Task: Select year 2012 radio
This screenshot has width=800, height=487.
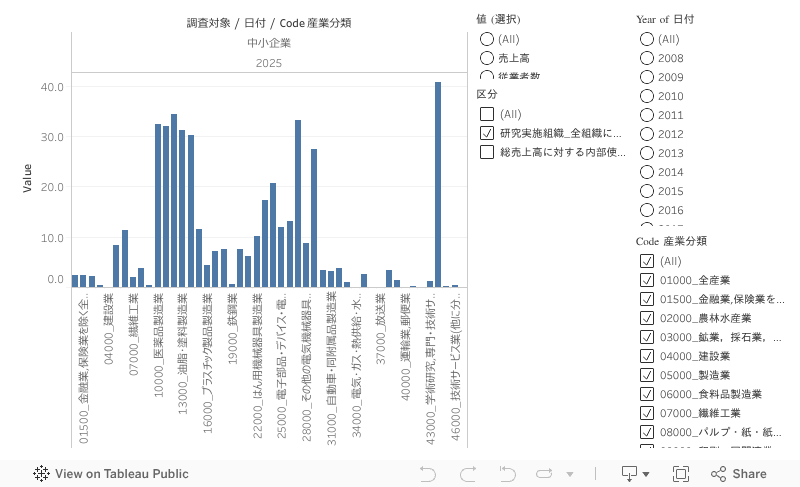Action: [646, 134]
